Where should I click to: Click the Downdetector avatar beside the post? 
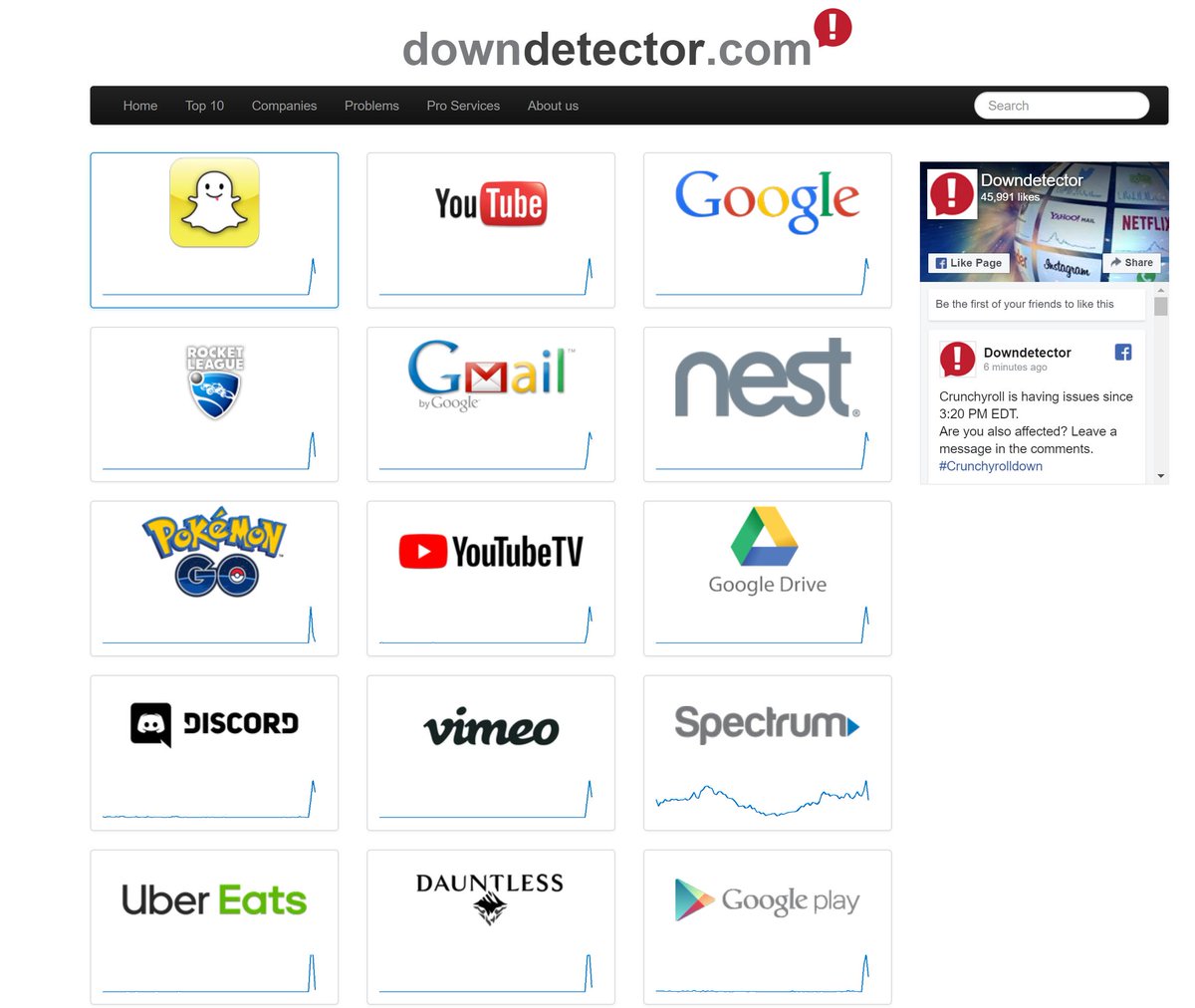pos(957,359)
